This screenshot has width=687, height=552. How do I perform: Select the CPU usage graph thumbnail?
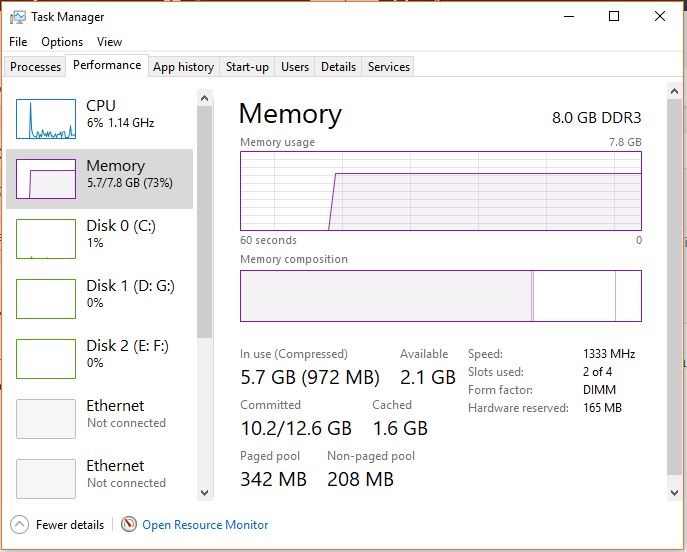coord(46,119)
